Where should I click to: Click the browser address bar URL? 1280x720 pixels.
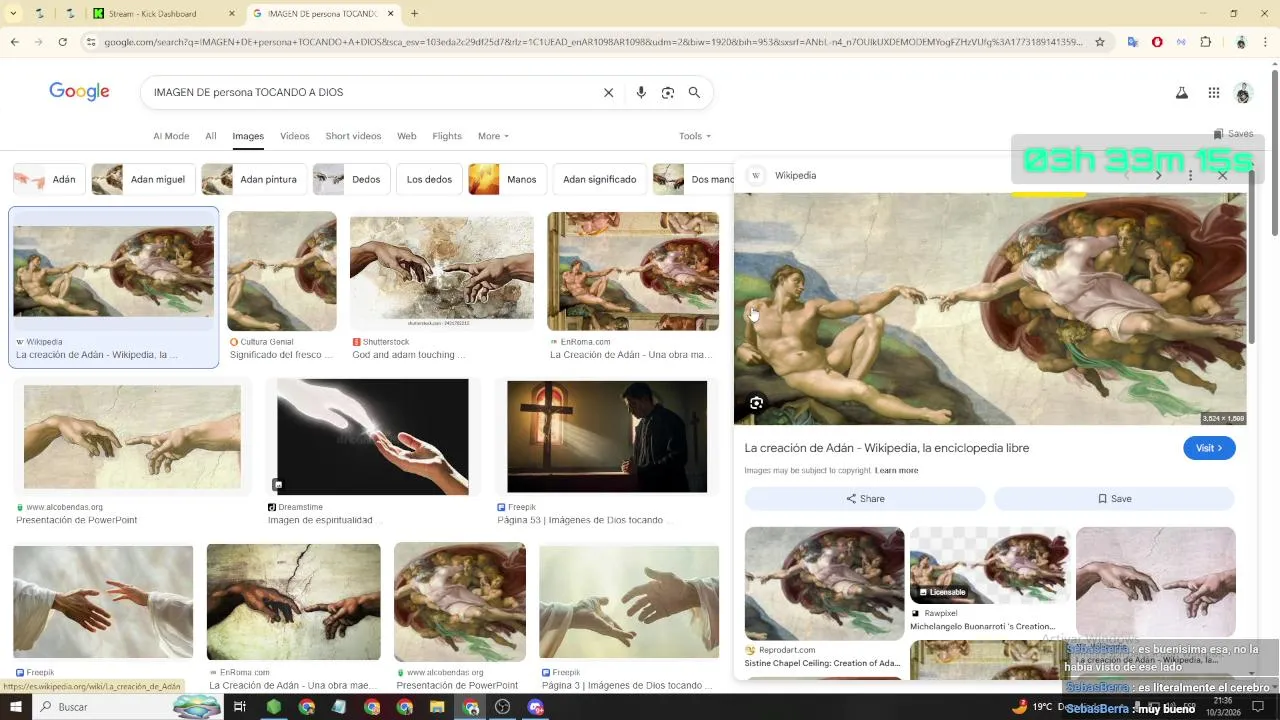(x=592, y=42)
